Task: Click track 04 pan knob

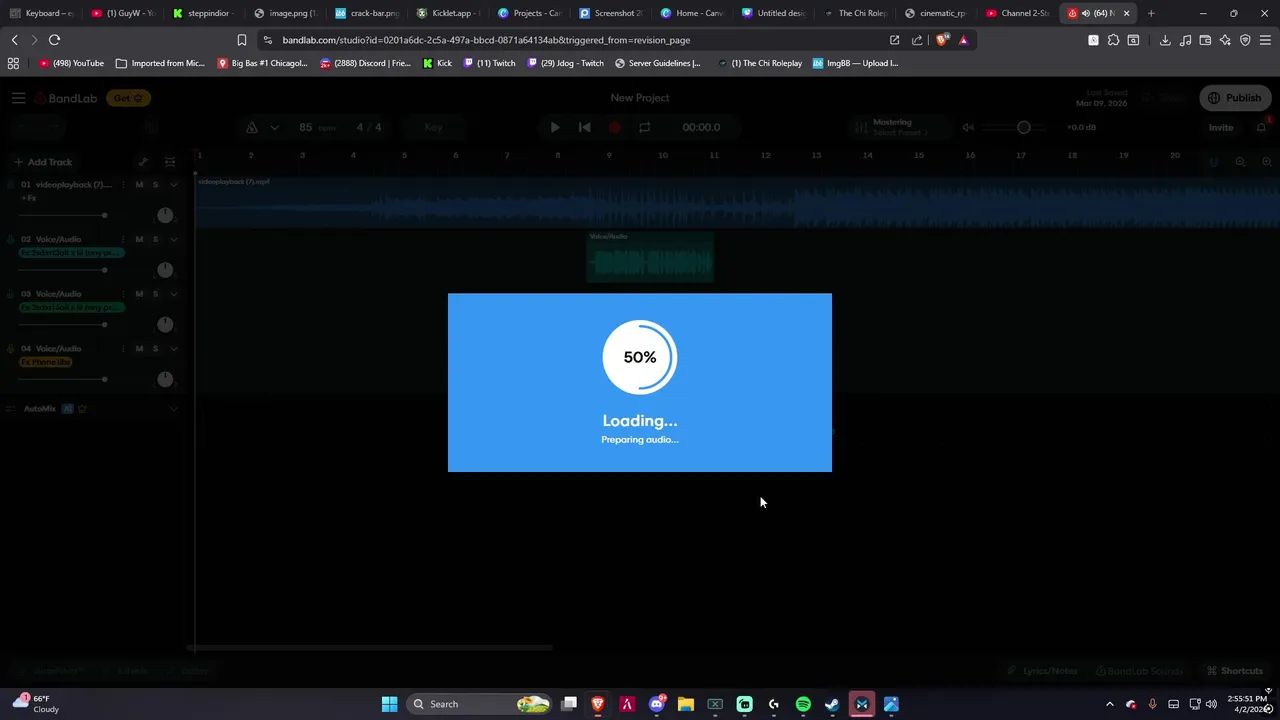Action: (165, 379)
